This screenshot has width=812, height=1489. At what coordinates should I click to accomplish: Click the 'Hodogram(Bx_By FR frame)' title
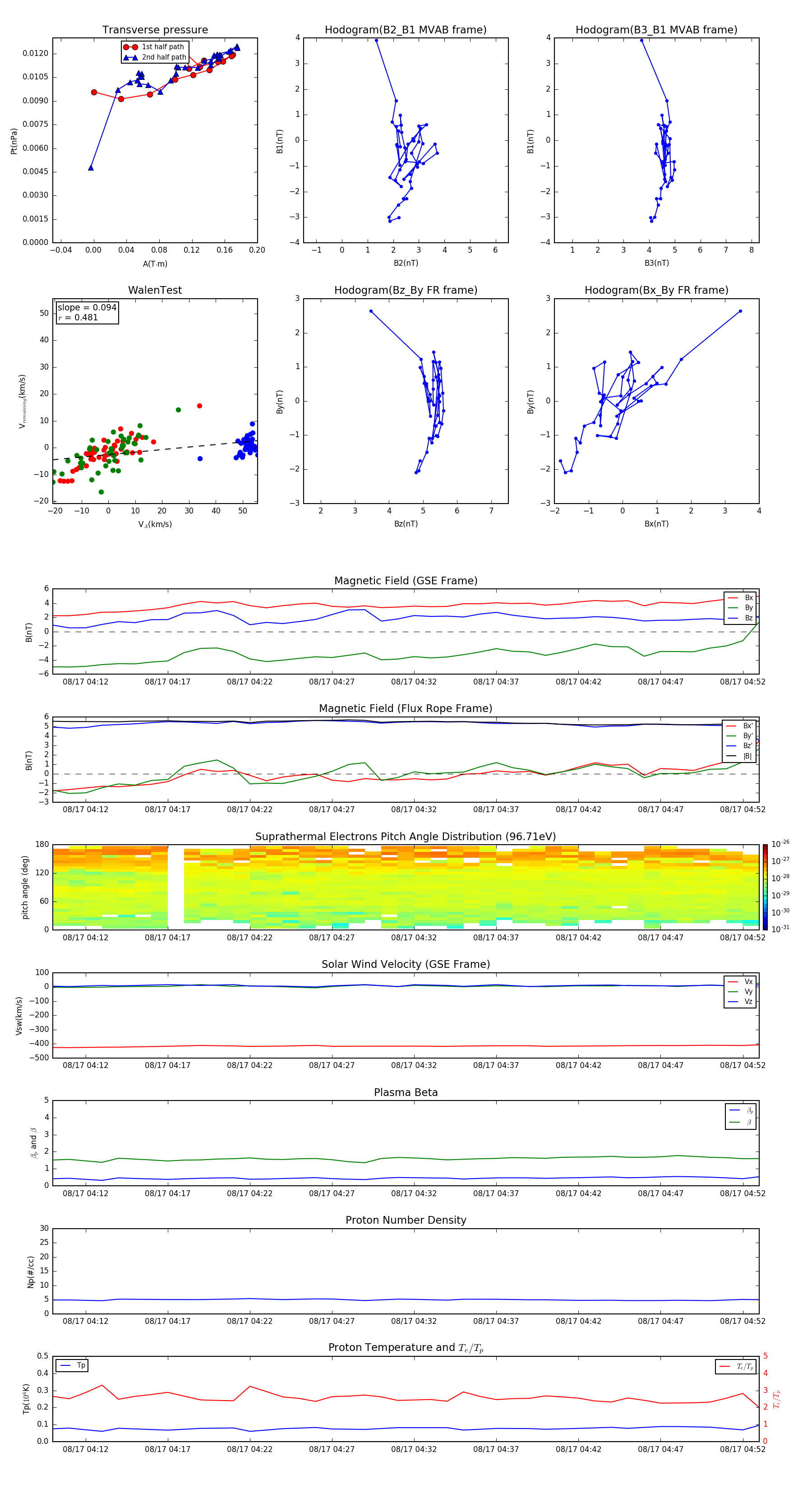656,290
